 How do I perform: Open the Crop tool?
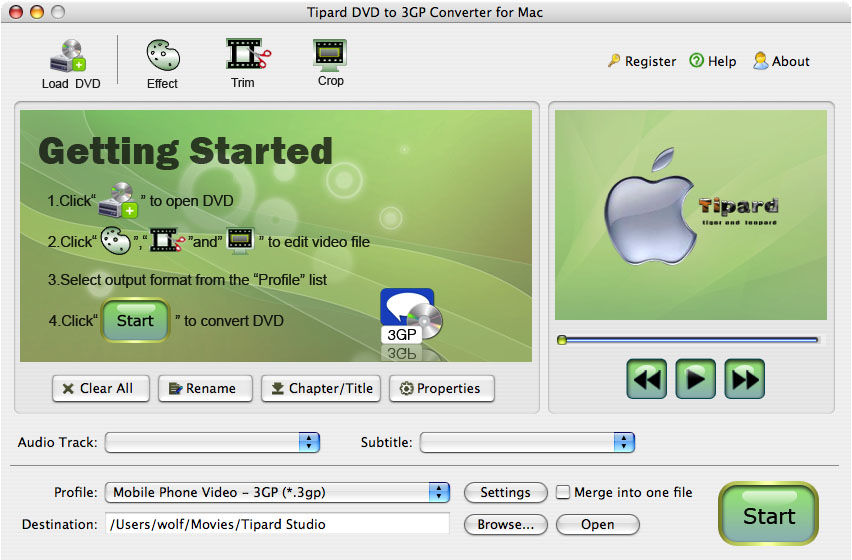tap(330, 62)
